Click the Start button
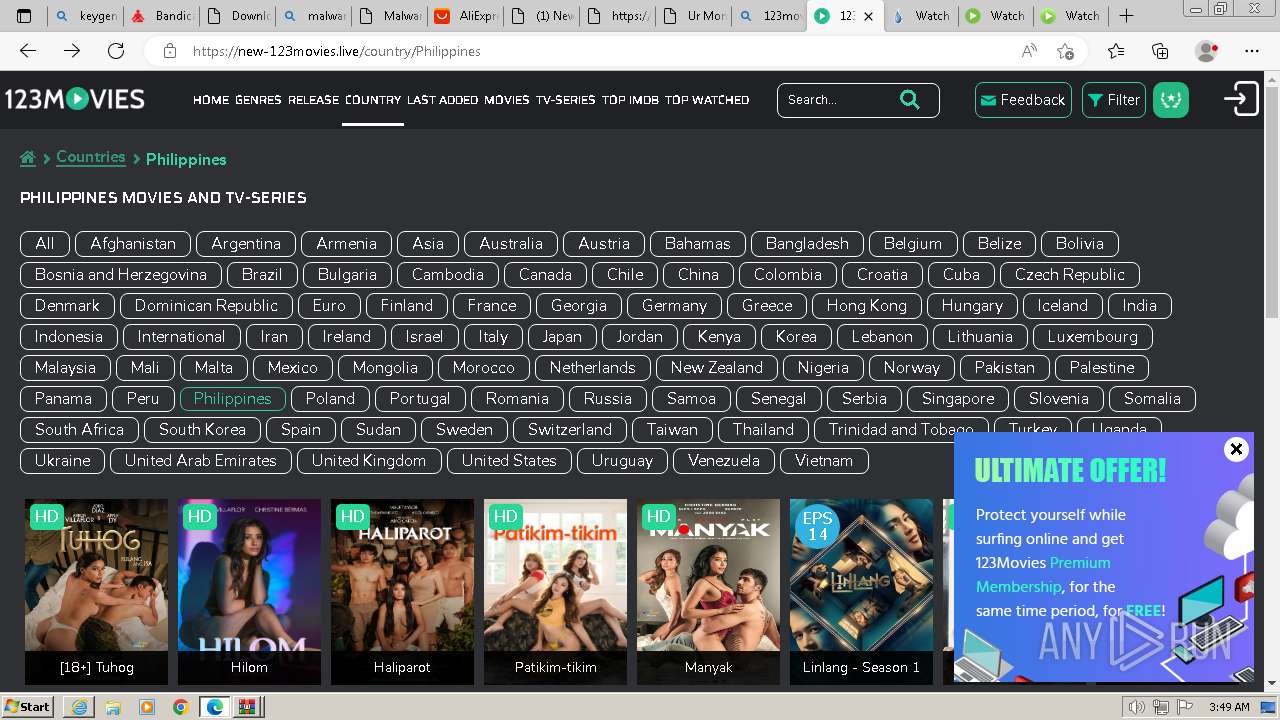 click(28, 707)
